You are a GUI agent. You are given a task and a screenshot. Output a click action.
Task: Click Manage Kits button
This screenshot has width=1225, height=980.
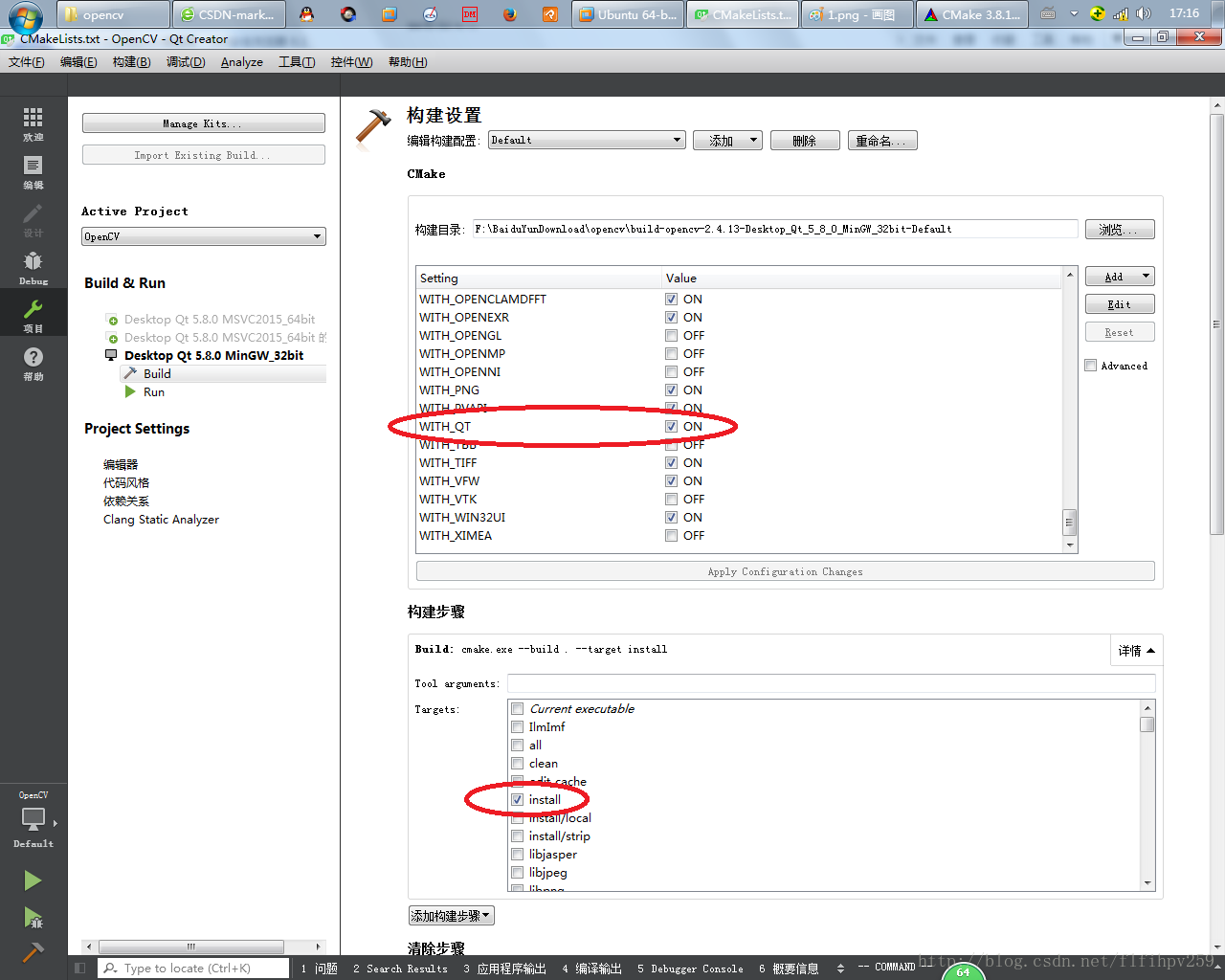[203, 123]
